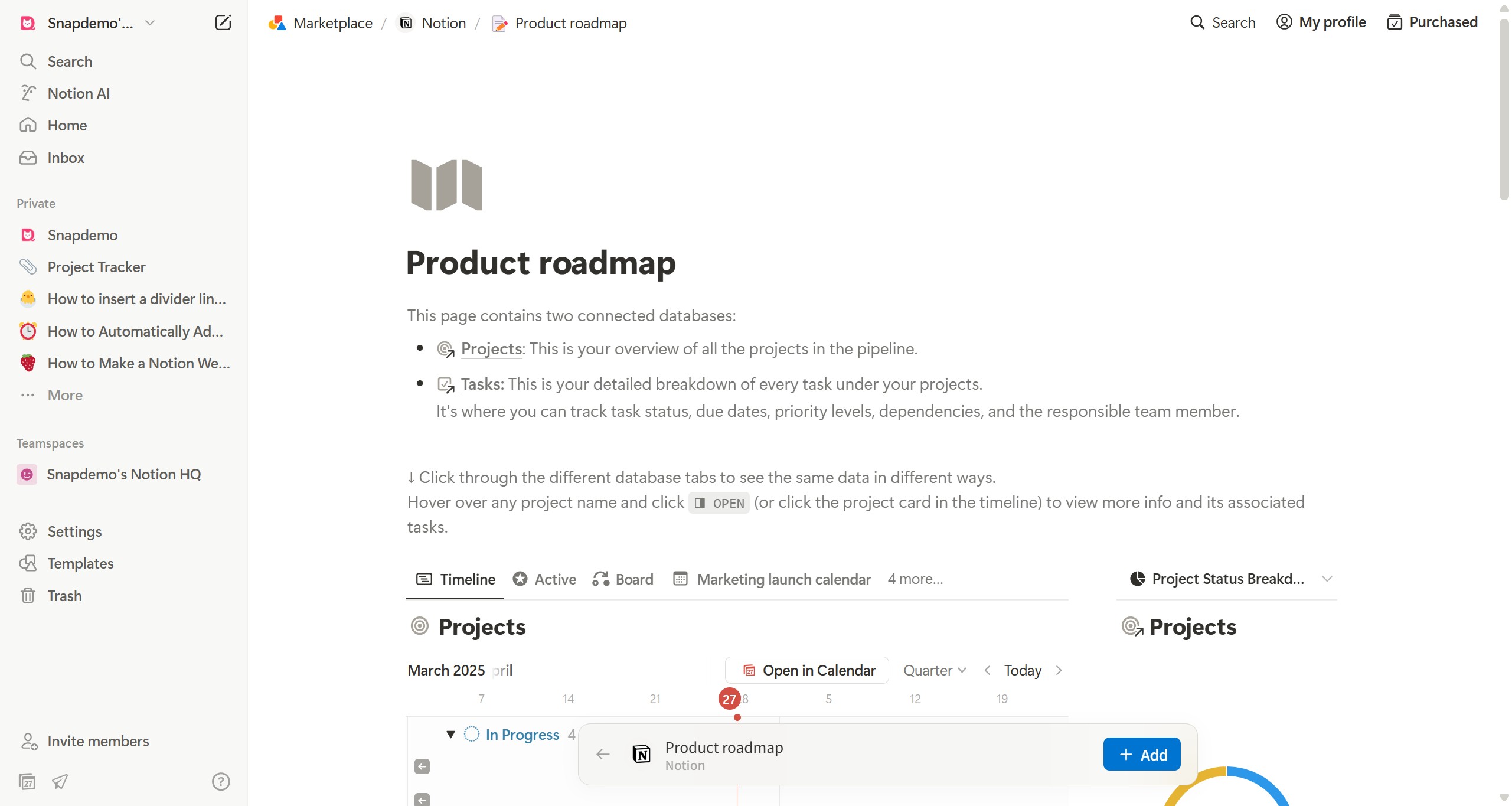Click the scrollbar down arrow

pyautogui.click(x=1504, y=798)
